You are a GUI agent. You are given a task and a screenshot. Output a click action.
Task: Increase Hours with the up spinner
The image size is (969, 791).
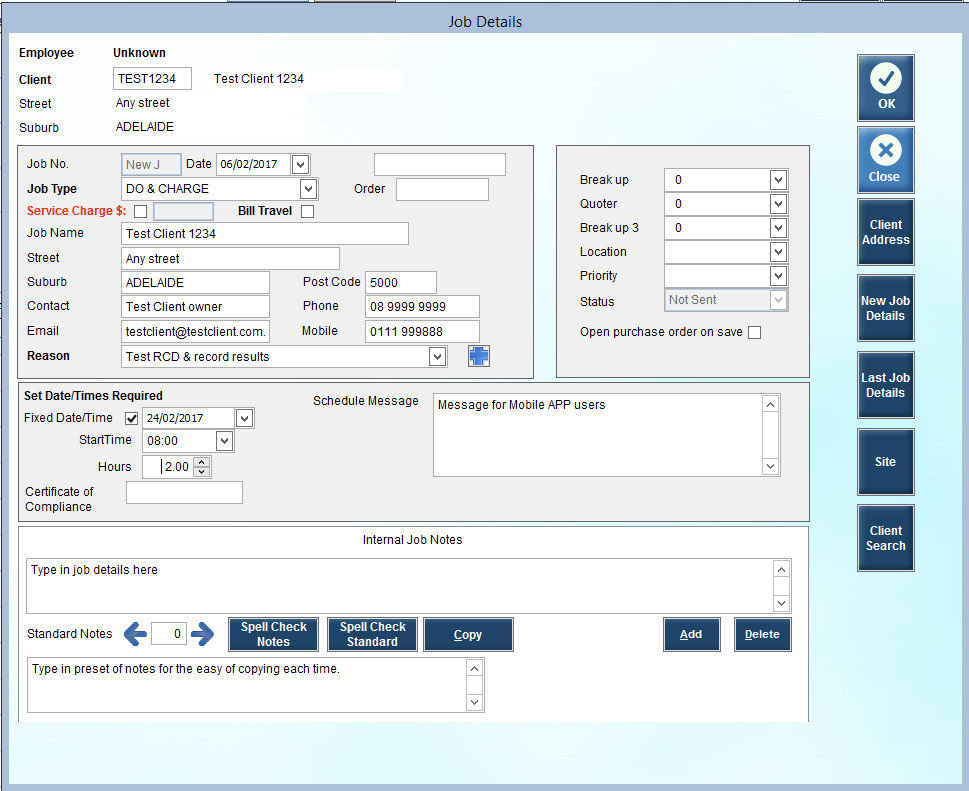[201, 462]
